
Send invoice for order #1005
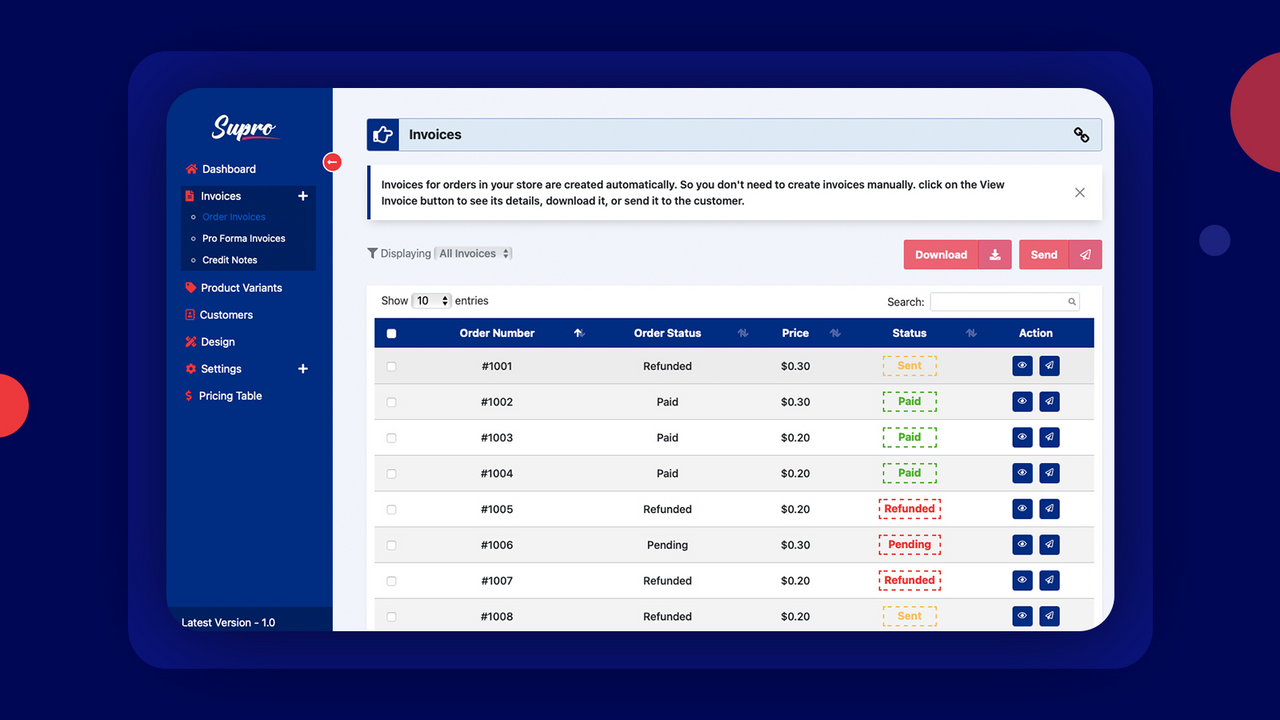point(1049,509)
